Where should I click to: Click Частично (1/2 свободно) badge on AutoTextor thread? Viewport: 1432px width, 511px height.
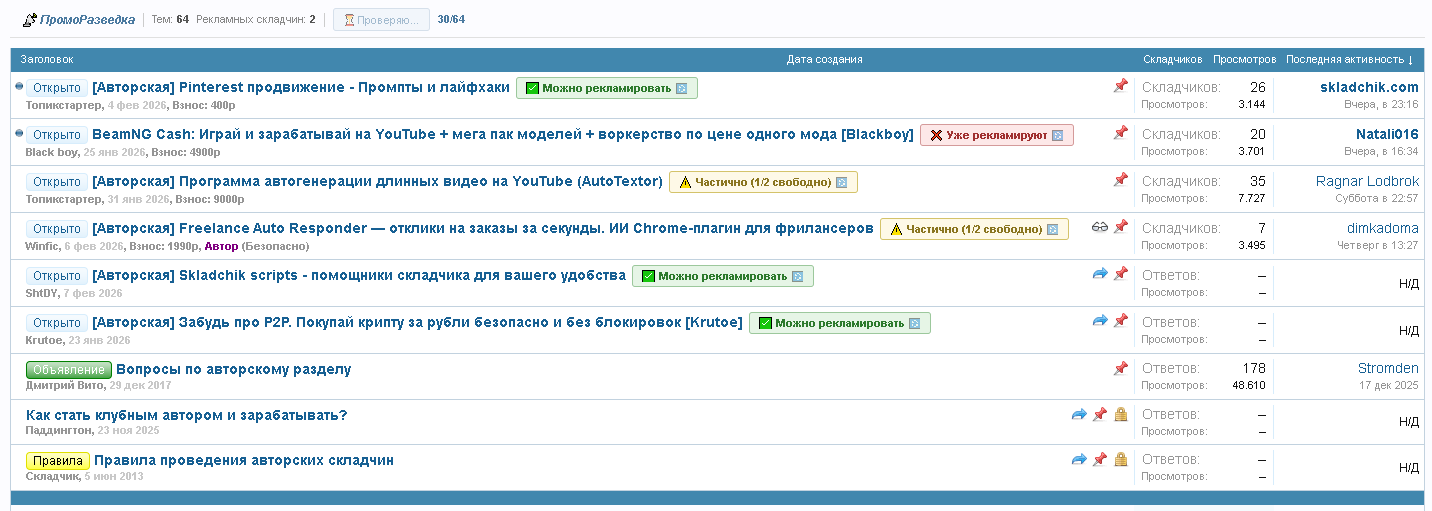pos(763,182)
